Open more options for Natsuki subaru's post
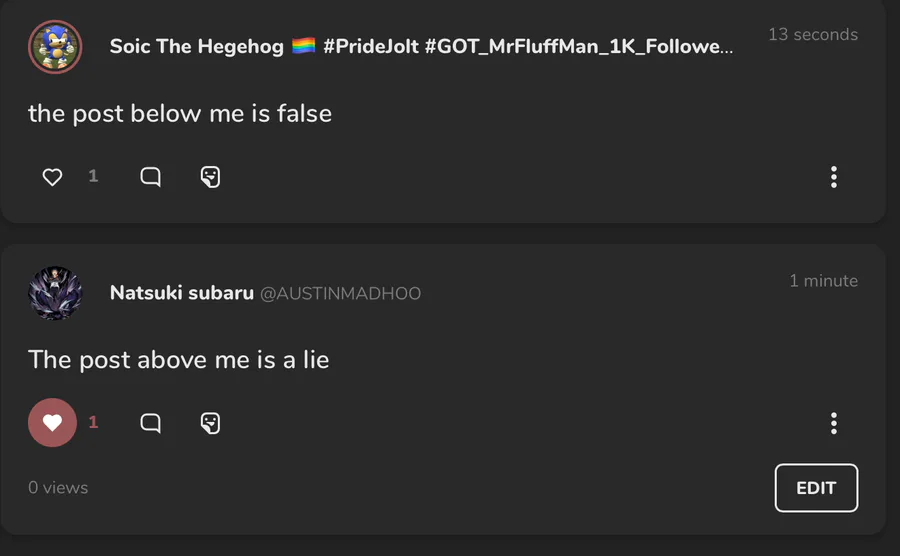Image resolution: width=900 pixels, height=556 pixels. click(x=833, y=423)
